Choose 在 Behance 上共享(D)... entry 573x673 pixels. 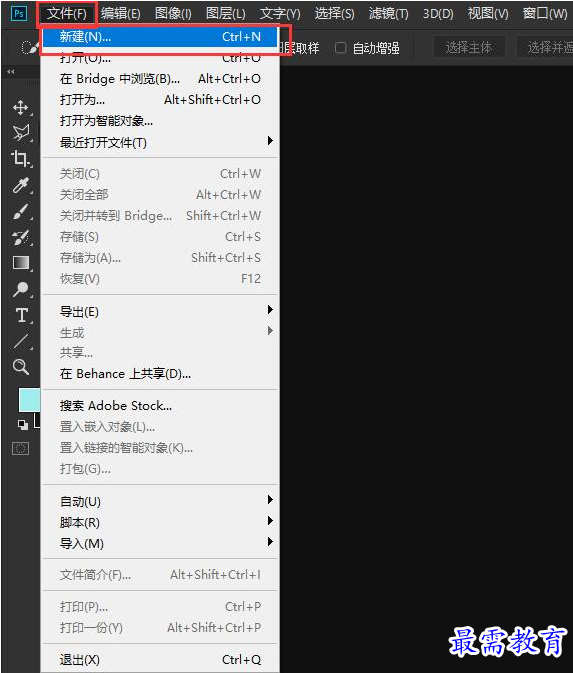160,373
